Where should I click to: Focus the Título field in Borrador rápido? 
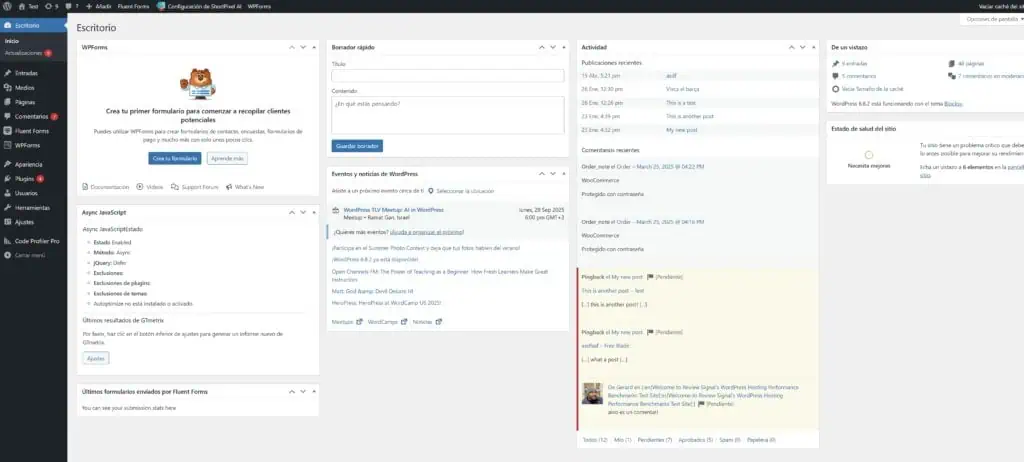(447, 76)
